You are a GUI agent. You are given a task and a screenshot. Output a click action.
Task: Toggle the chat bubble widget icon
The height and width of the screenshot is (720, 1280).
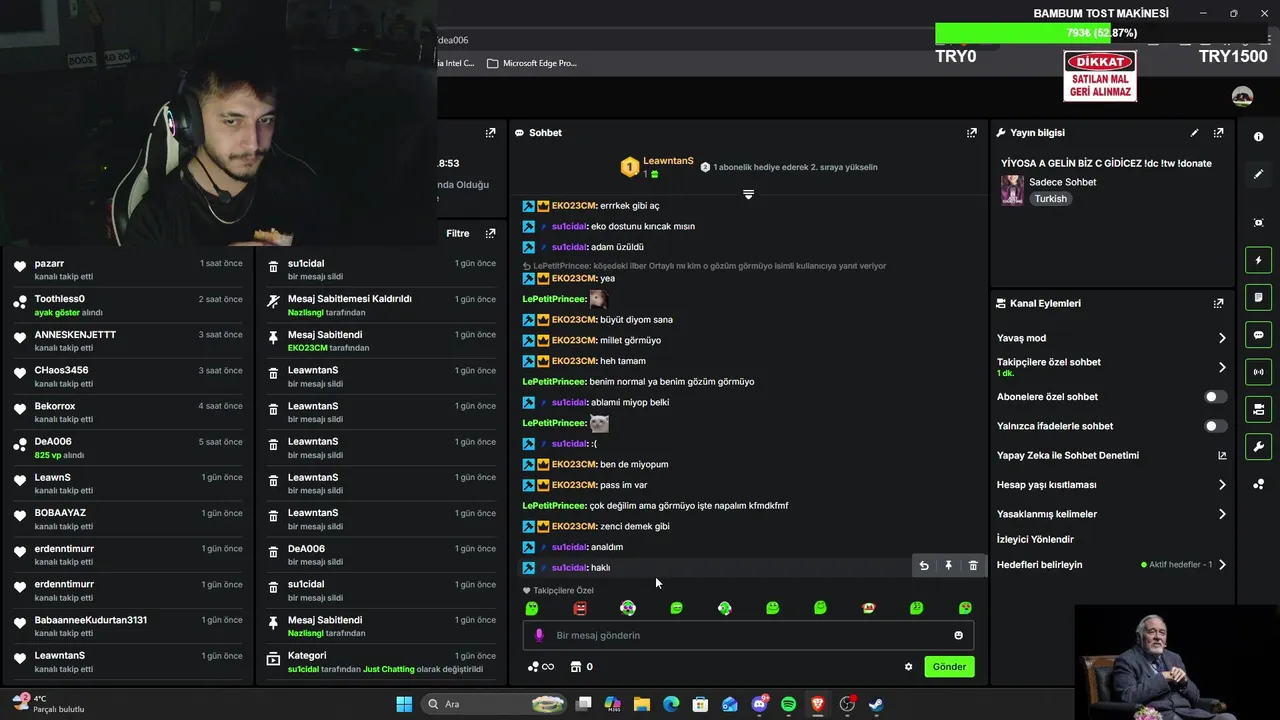coord(1258,335)
